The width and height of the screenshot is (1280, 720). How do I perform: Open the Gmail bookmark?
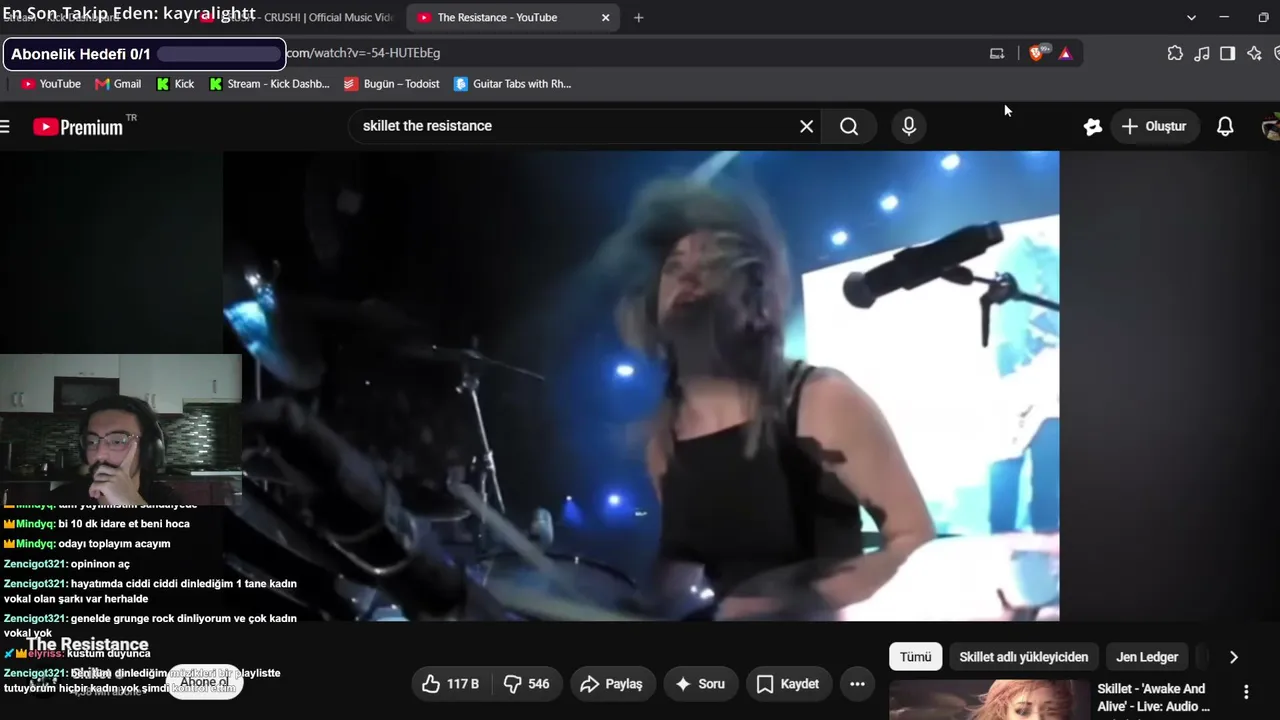(118, 84)
